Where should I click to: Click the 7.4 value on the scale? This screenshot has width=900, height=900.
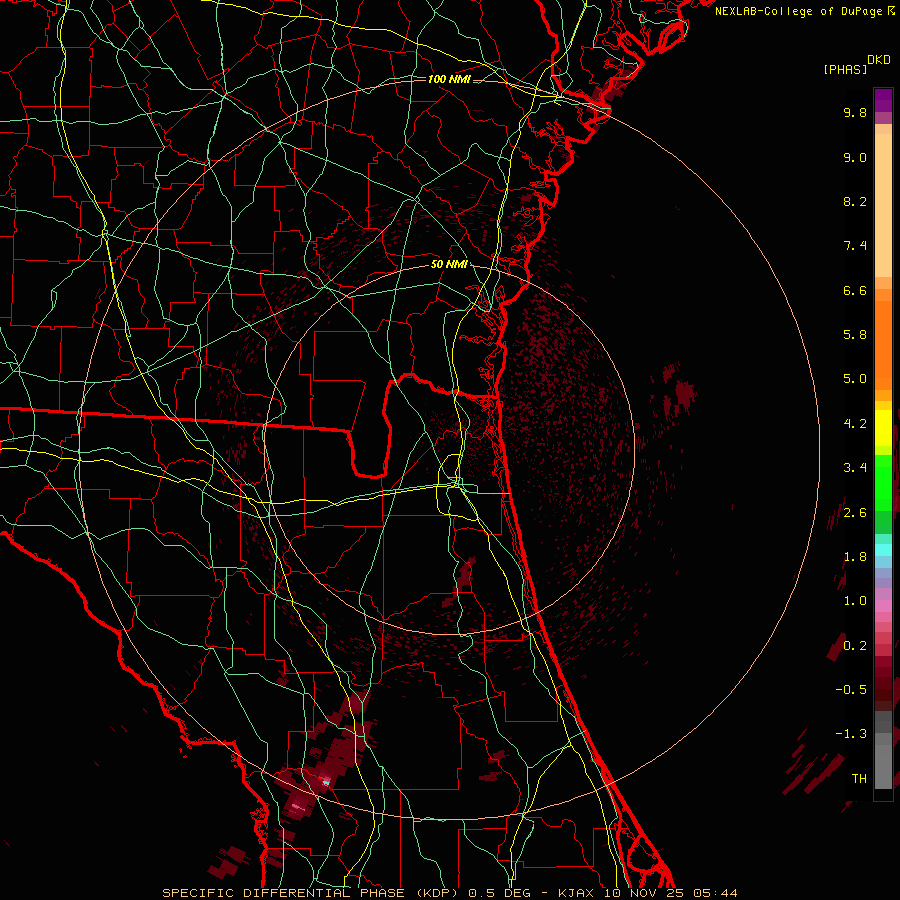[855, 246]
